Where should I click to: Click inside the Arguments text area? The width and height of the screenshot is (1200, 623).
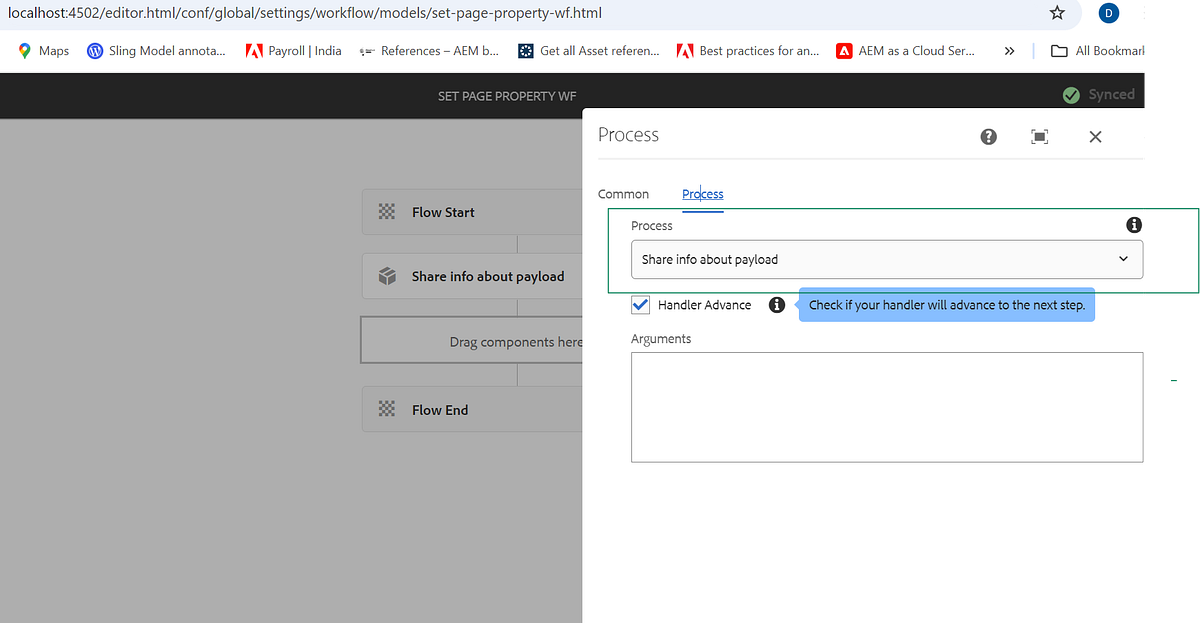point(886,407)
